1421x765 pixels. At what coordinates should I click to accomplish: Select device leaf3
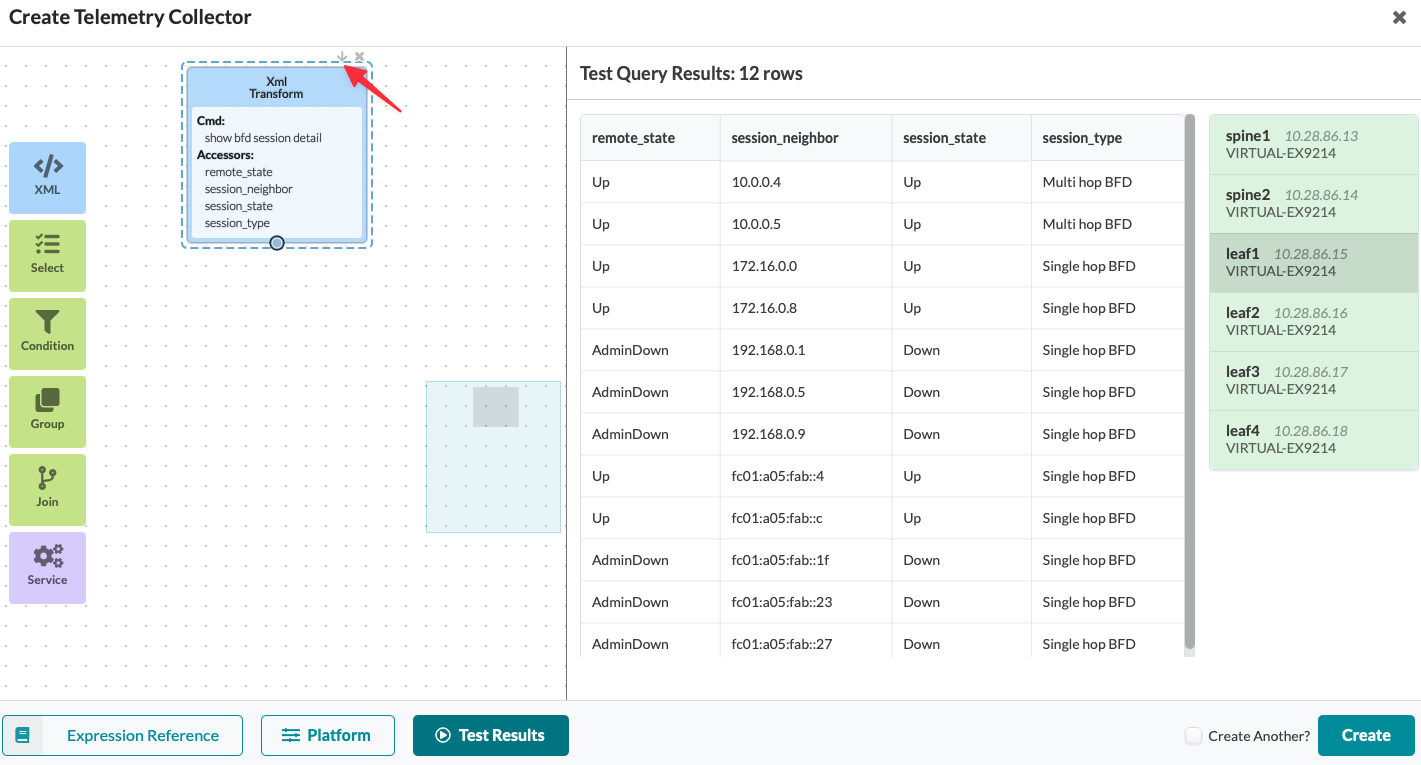[x=1314, y=381]
